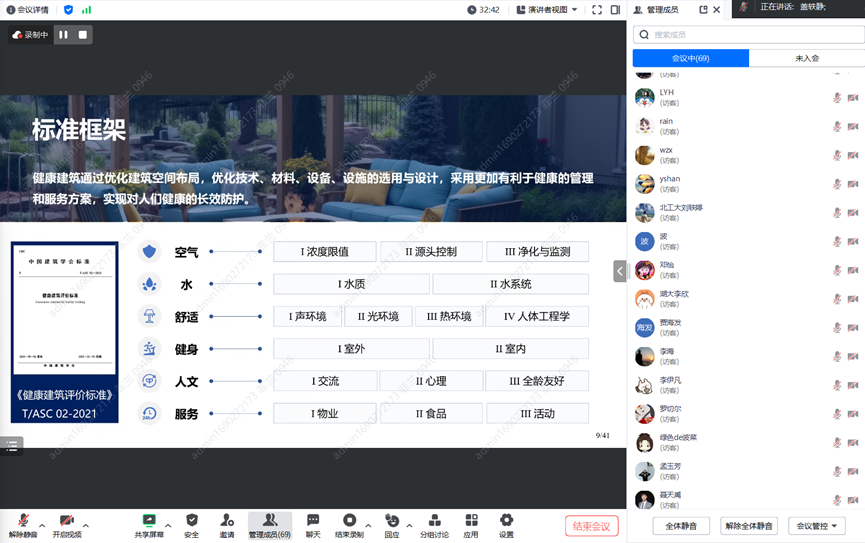Click the 解除静音 unmute microphone icon

(x=22, y=521)
